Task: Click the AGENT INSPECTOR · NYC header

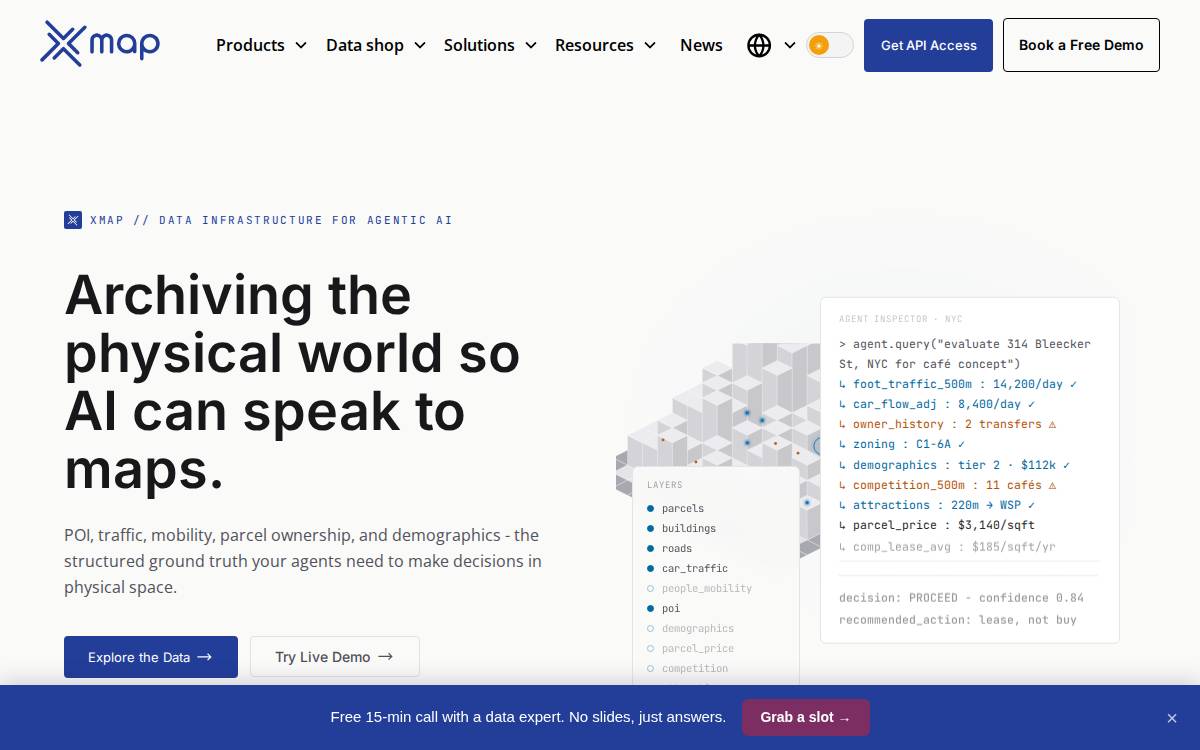Action: coord(900,319)
